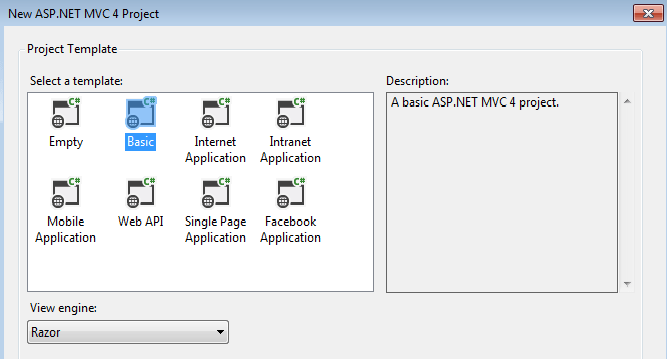Screen dimensions: 667x360
Task: Click the 'Facebook Application' label text
Action: point(291,229)
